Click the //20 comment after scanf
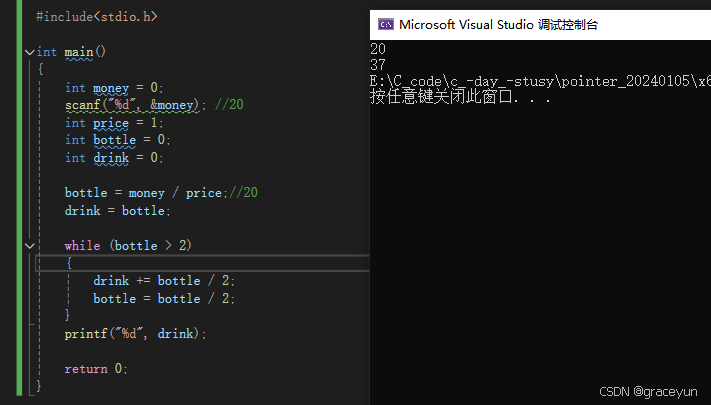The height and width of the screenshot is (405, 711). click(x=229, y=105)
